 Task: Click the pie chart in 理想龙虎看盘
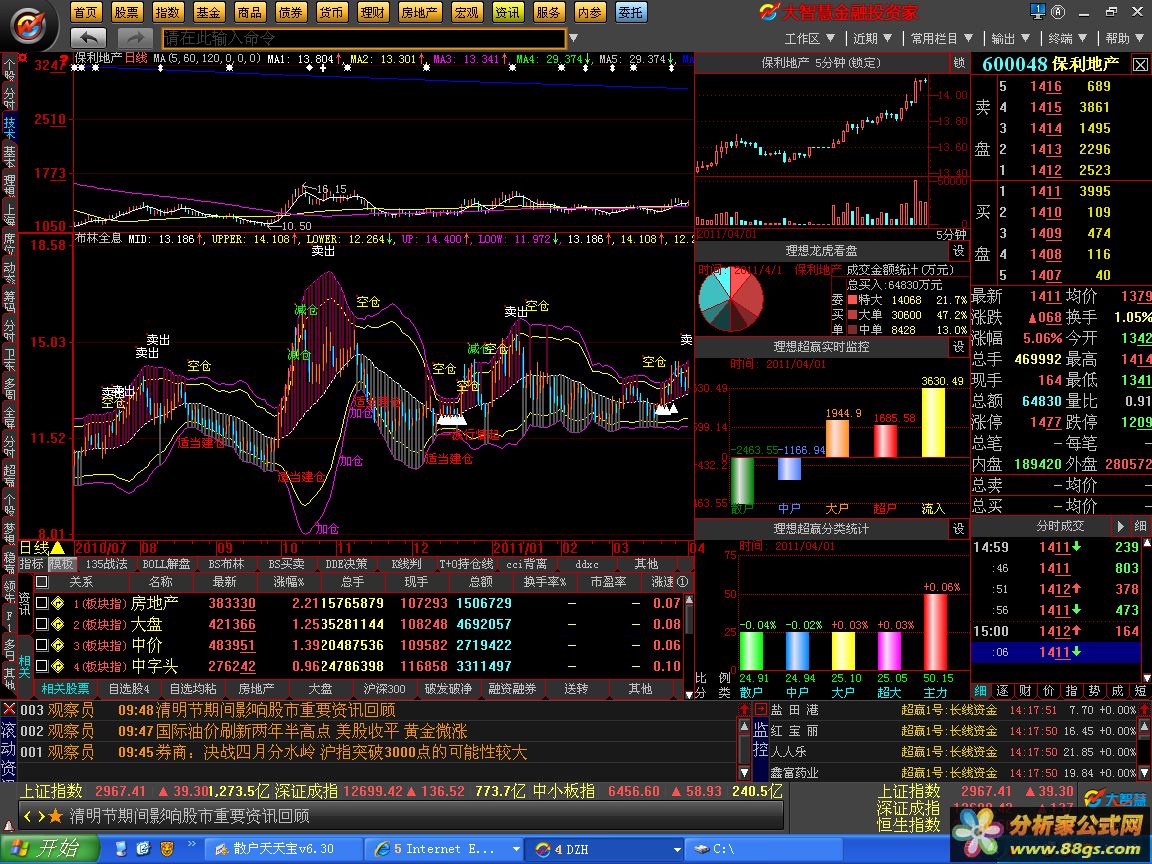point(730,300)
